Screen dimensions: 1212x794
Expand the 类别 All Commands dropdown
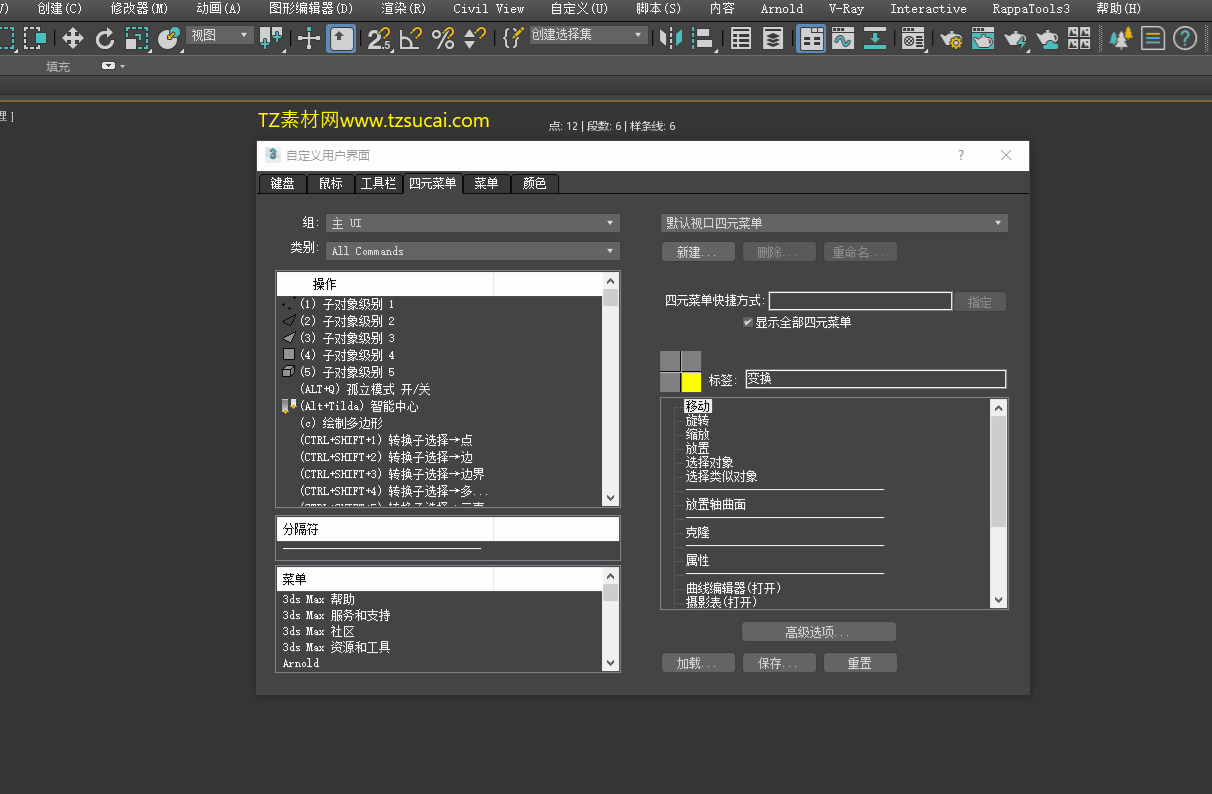[473, 251]
